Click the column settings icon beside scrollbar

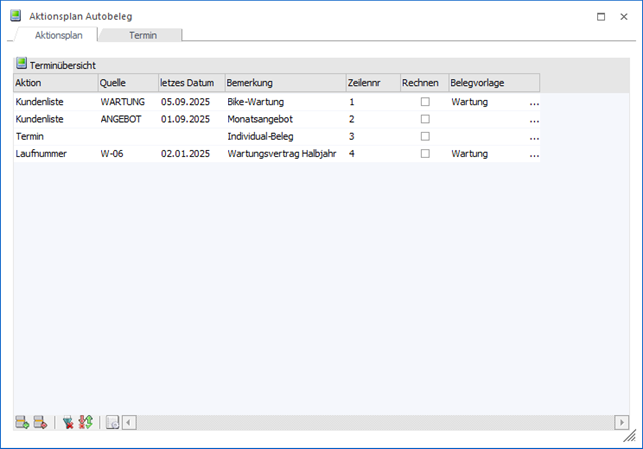[112, 422]
